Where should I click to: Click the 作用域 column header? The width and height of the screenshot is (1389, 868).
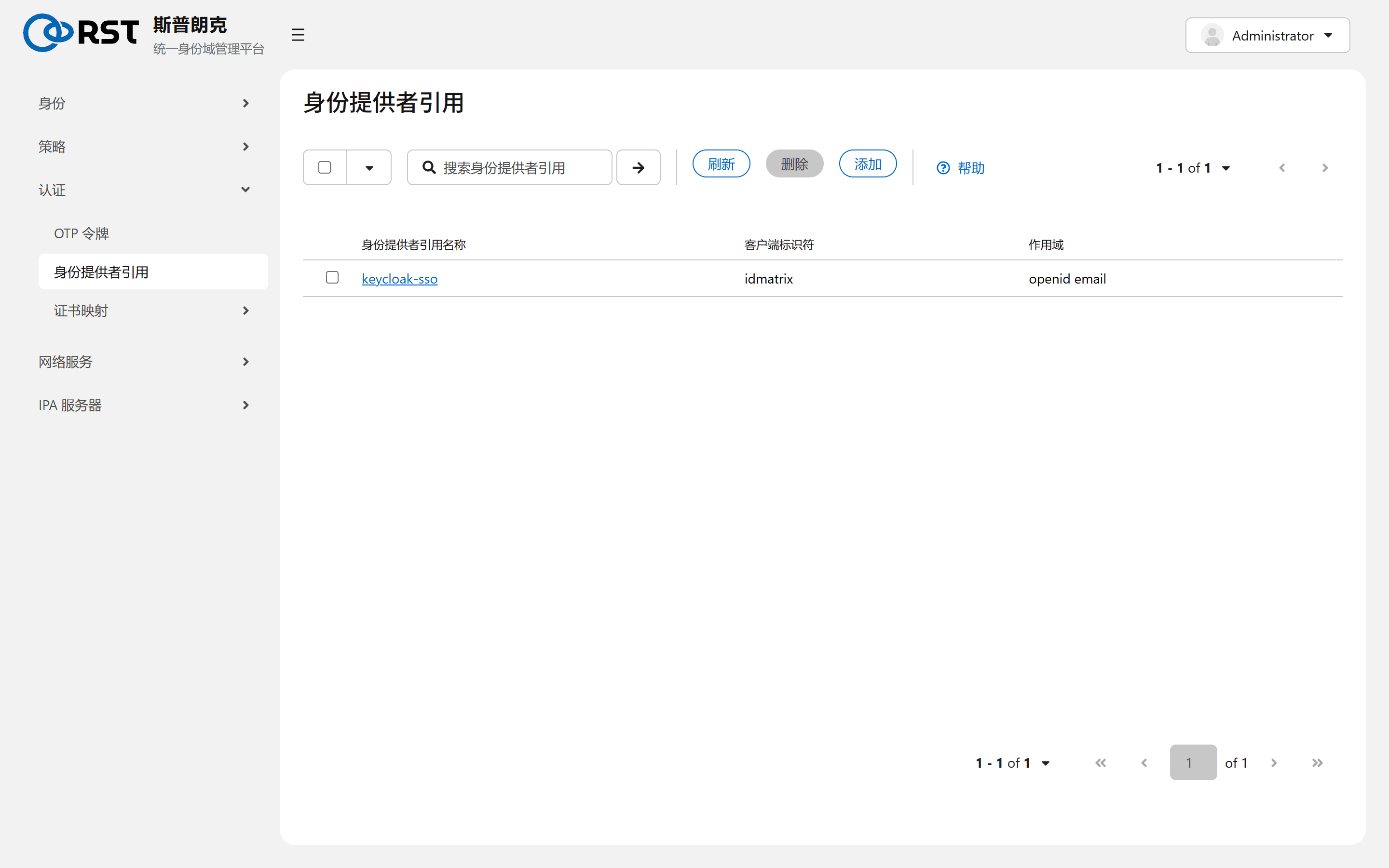point(1046,245)
